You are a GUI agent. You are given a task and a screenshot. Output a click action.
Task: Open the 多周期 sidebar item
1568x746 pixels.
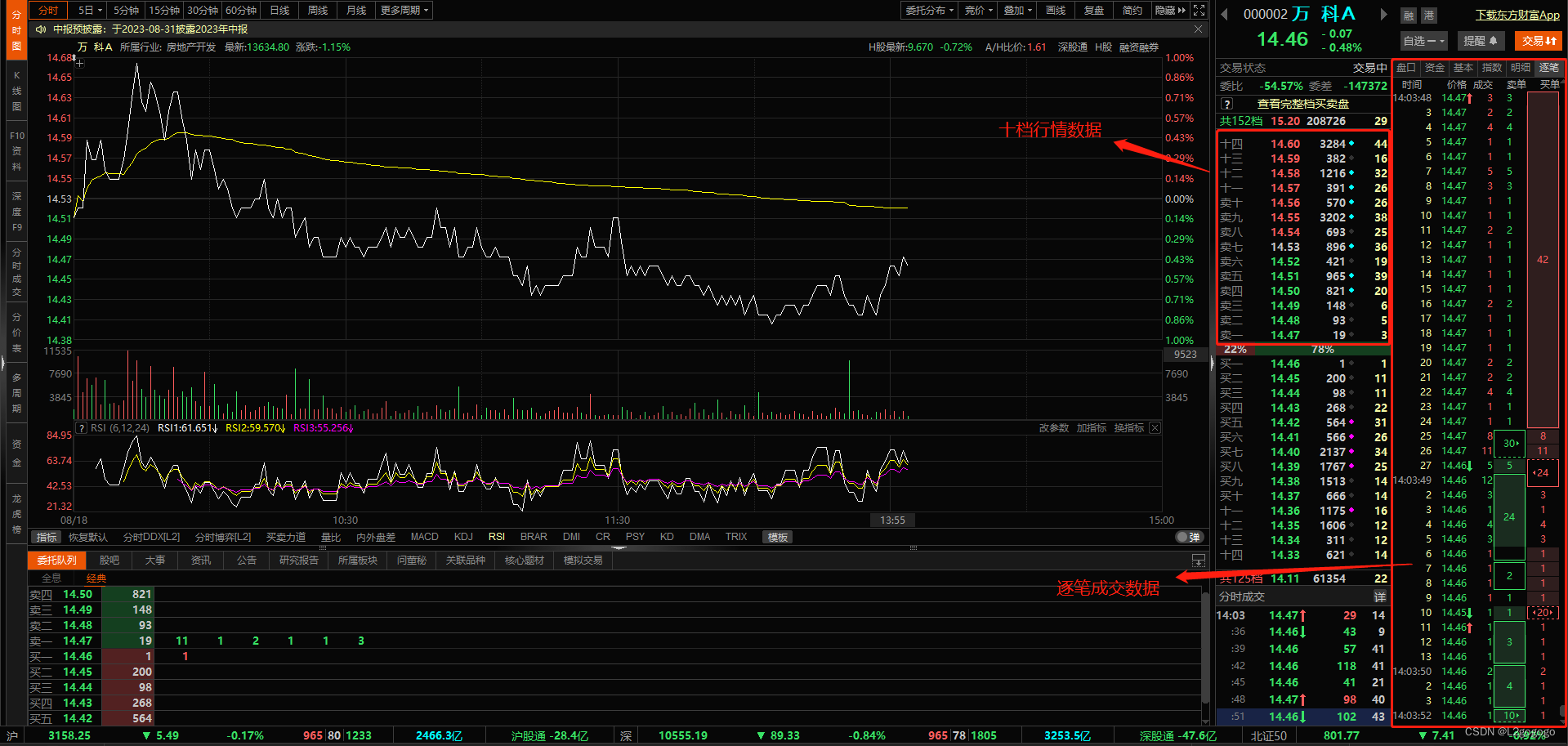16,393
